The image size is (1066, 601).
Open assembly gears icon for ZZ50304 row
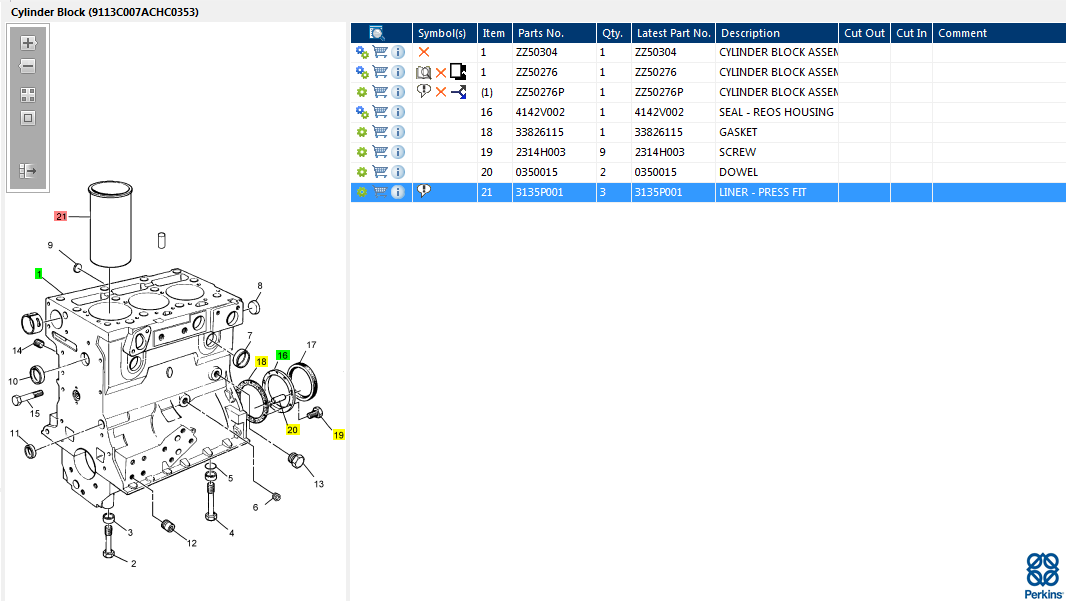[x=362, y=52]
